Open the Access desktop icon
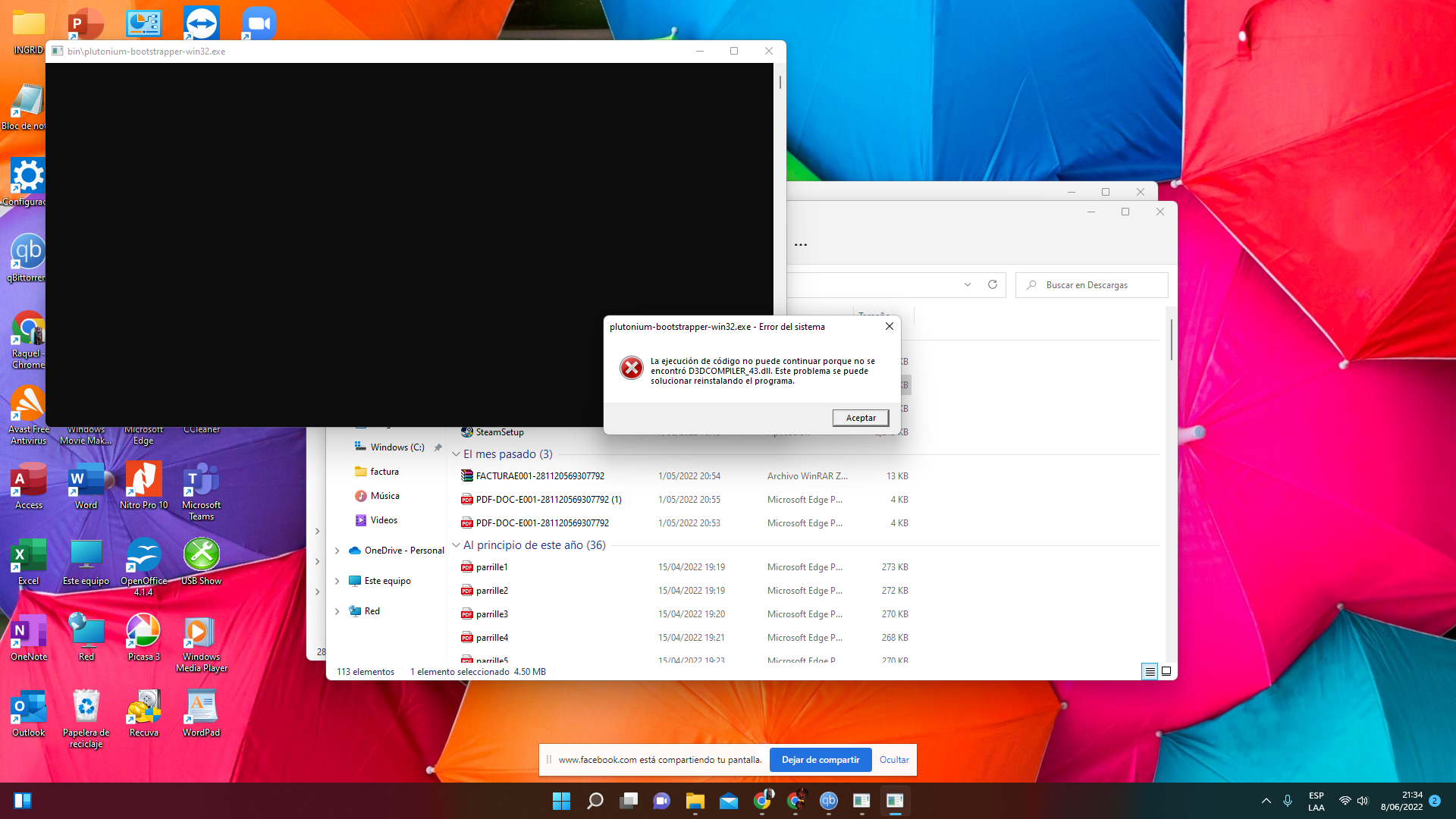The image size is (1456, 819). coord(29,487)
